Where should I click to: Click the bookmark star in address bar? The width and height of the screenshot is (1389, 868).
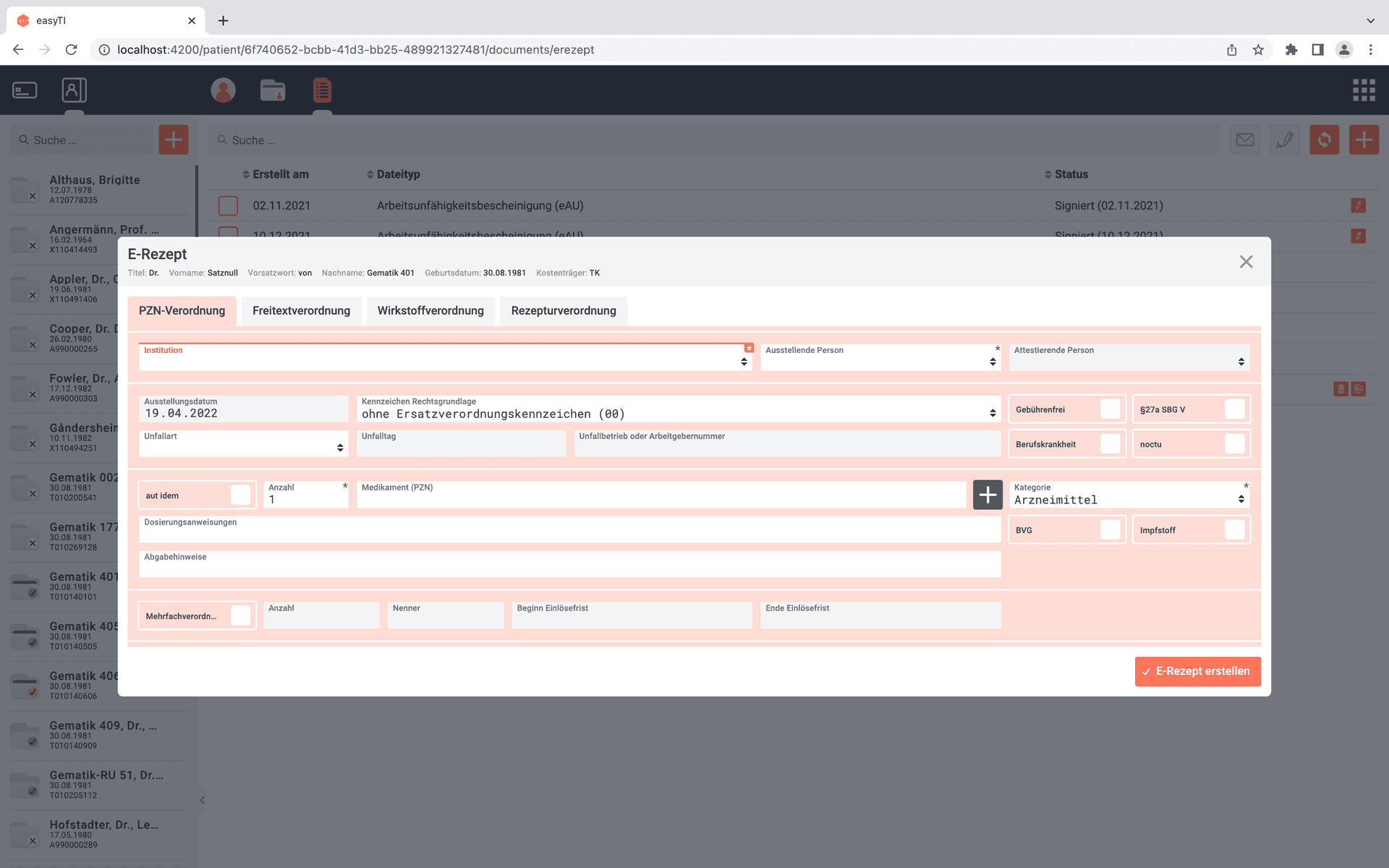pos(1258,50)
